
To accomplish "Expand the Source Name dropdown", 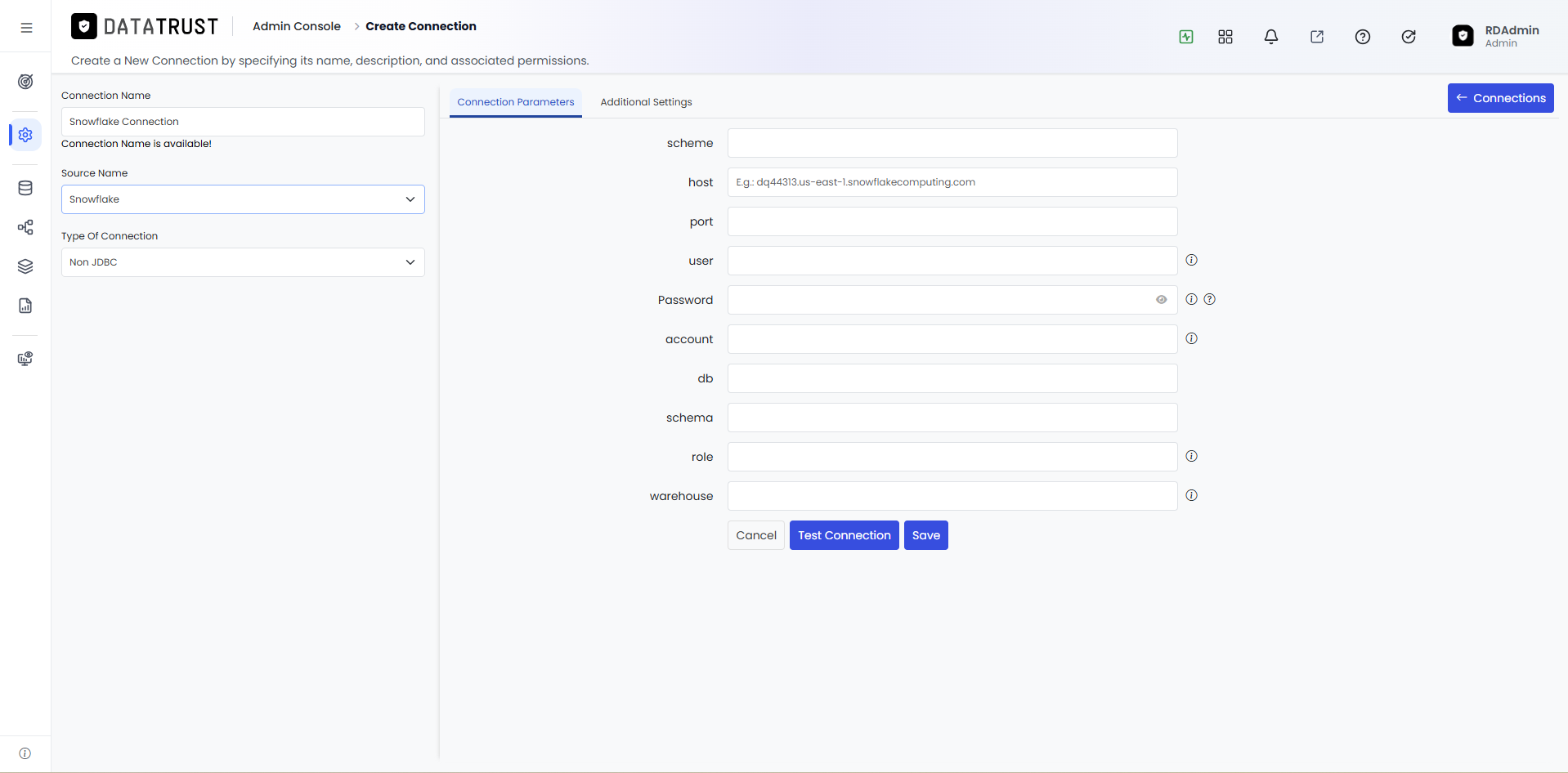I will [243, 199].
